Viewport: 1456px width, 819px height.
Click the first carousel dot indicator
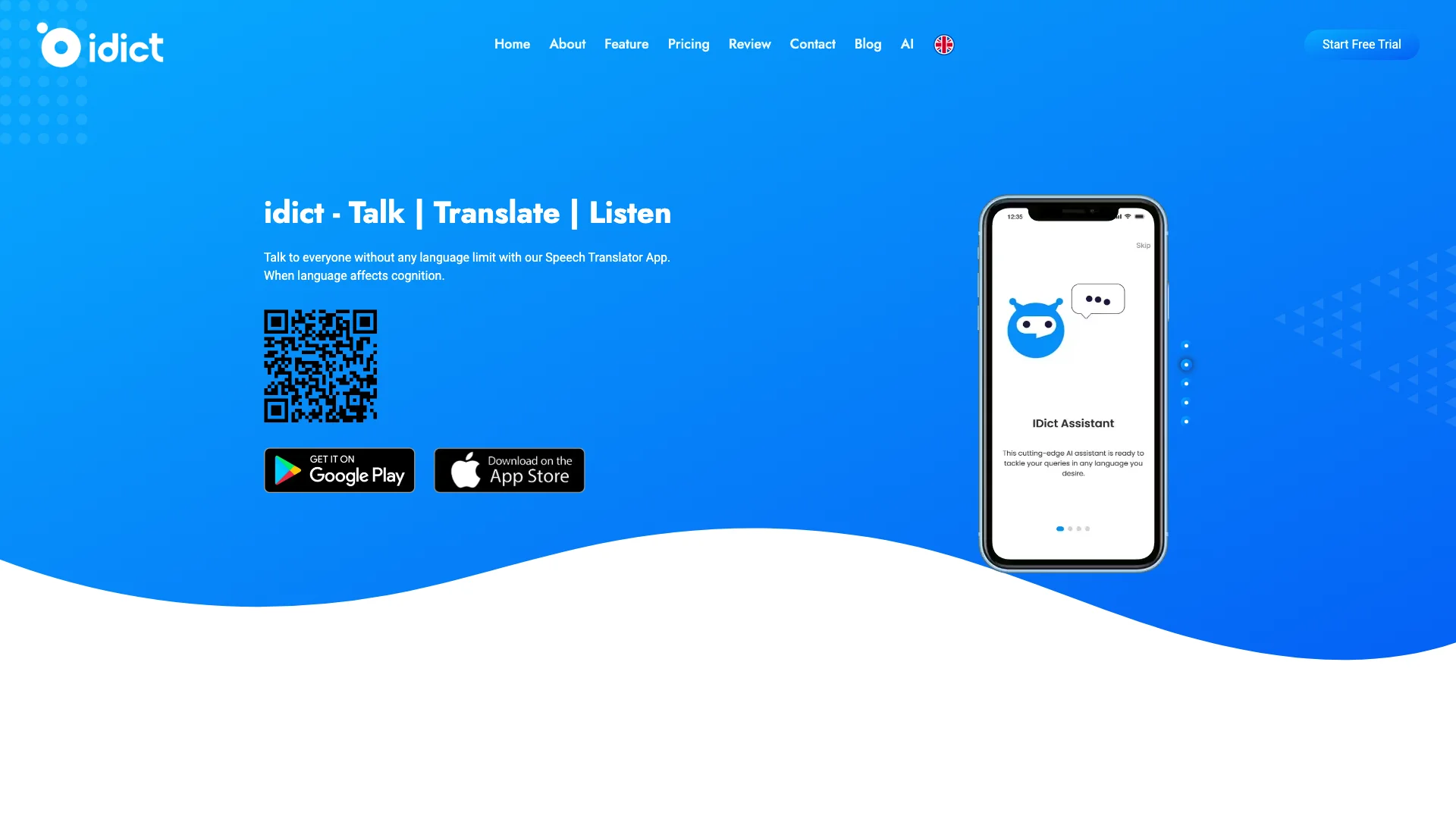[1060, 528]
